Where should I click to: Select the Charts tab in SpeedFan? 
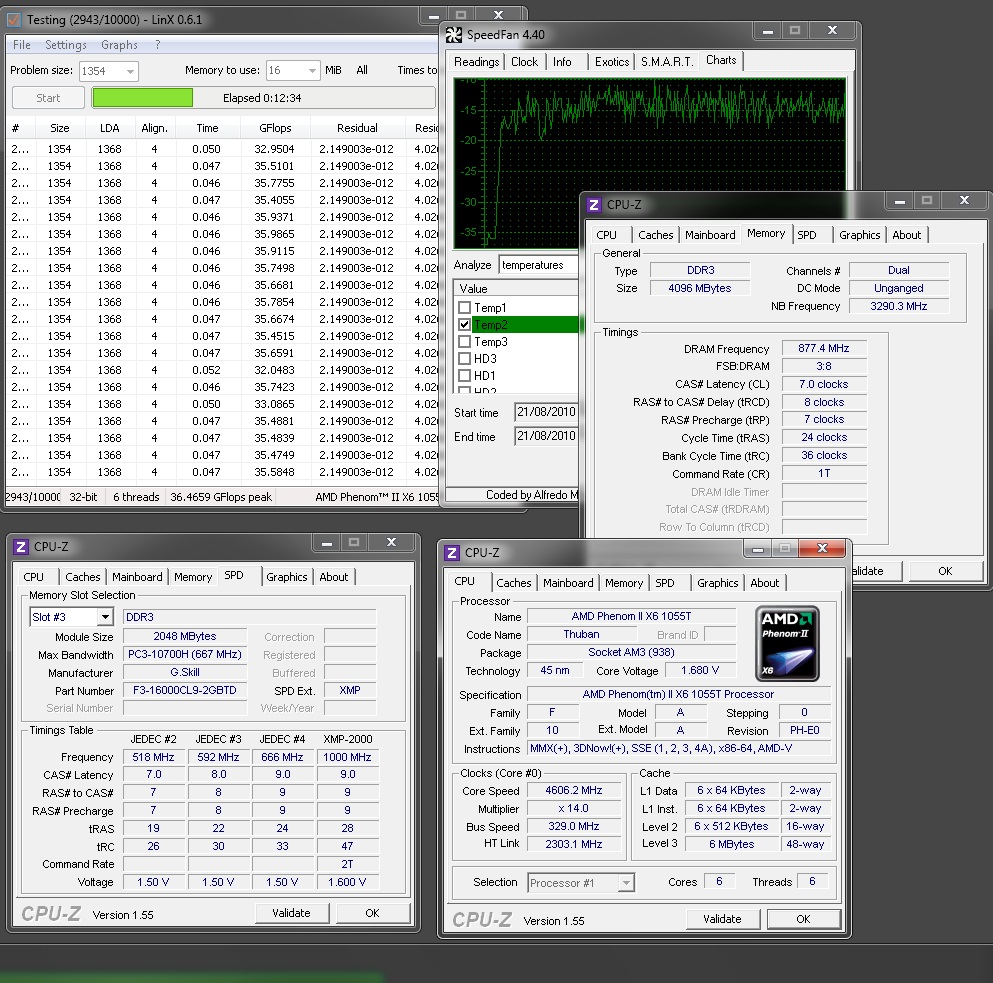pos(721,60)
